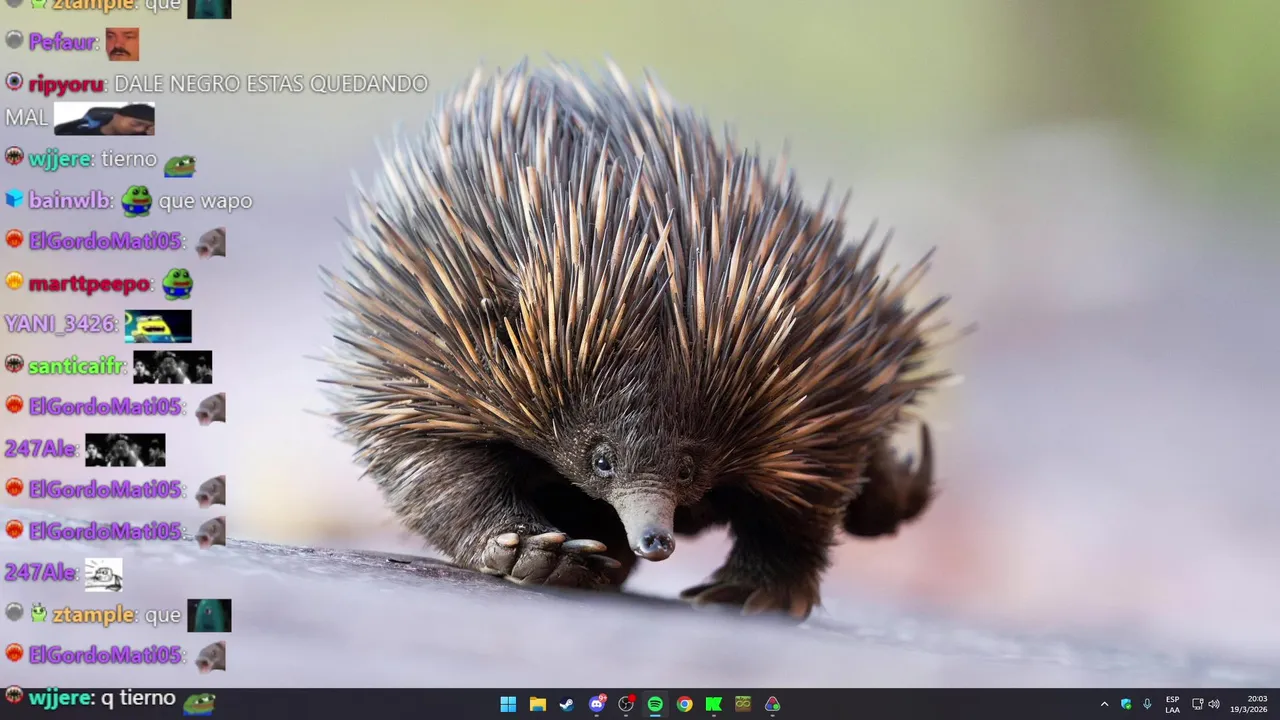Select ripyoru's username in chat
This screenshot has height=720, width=1280.
click(x=66, y=84)
